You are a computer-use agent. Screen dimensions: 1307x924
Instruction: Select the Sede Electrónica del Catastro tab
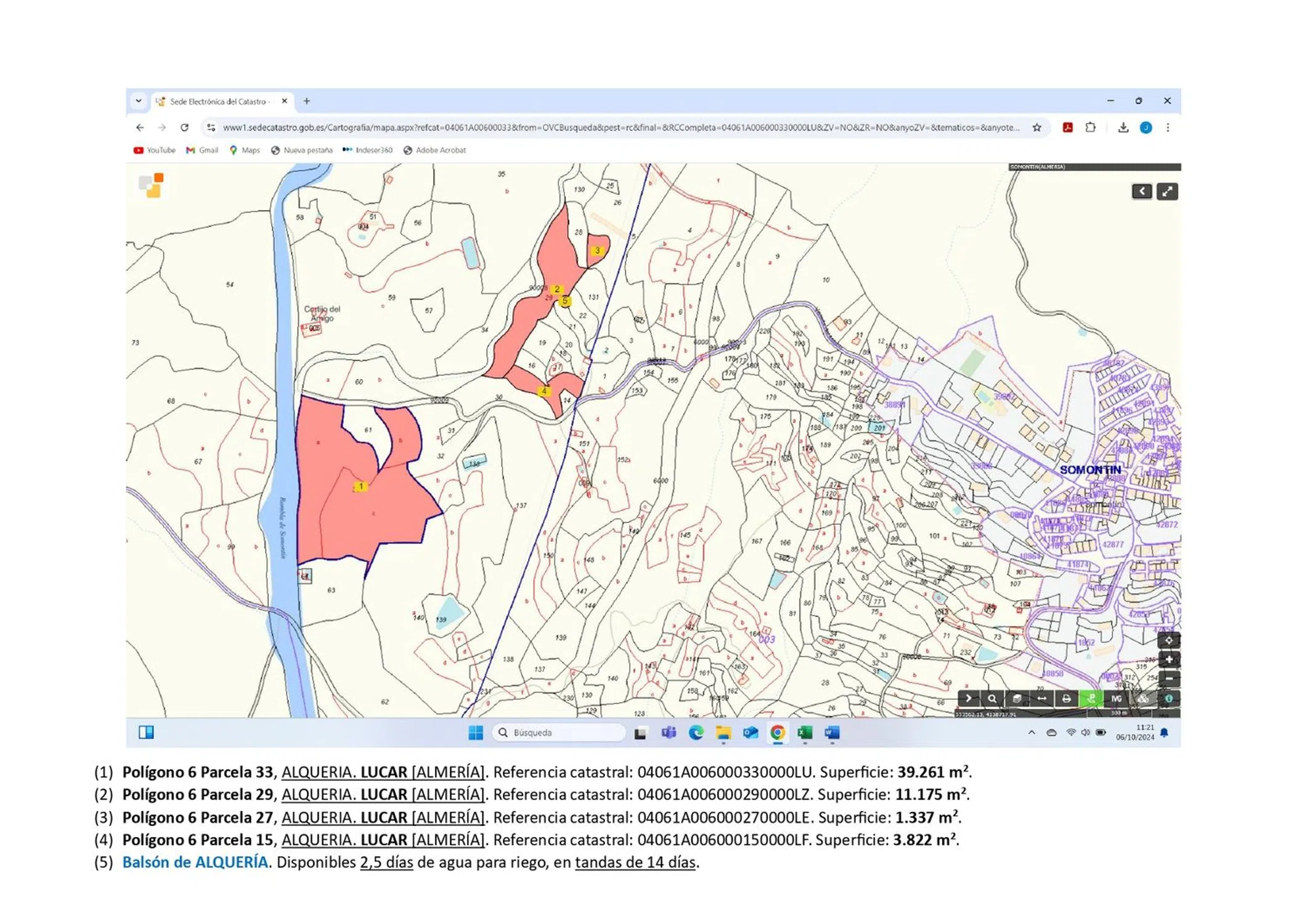pyautogui.click(x=219, y=102)
